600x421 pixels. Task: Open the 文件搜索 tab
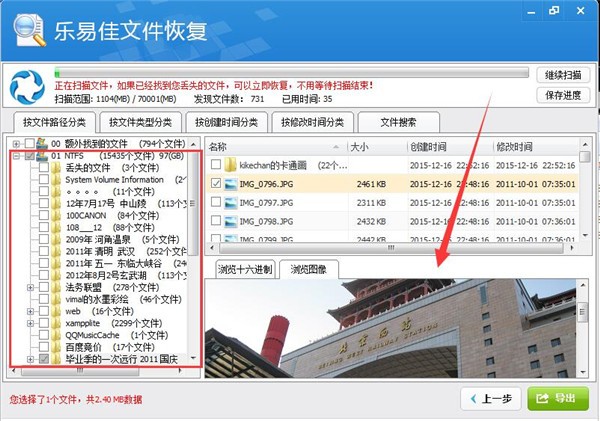398,122
